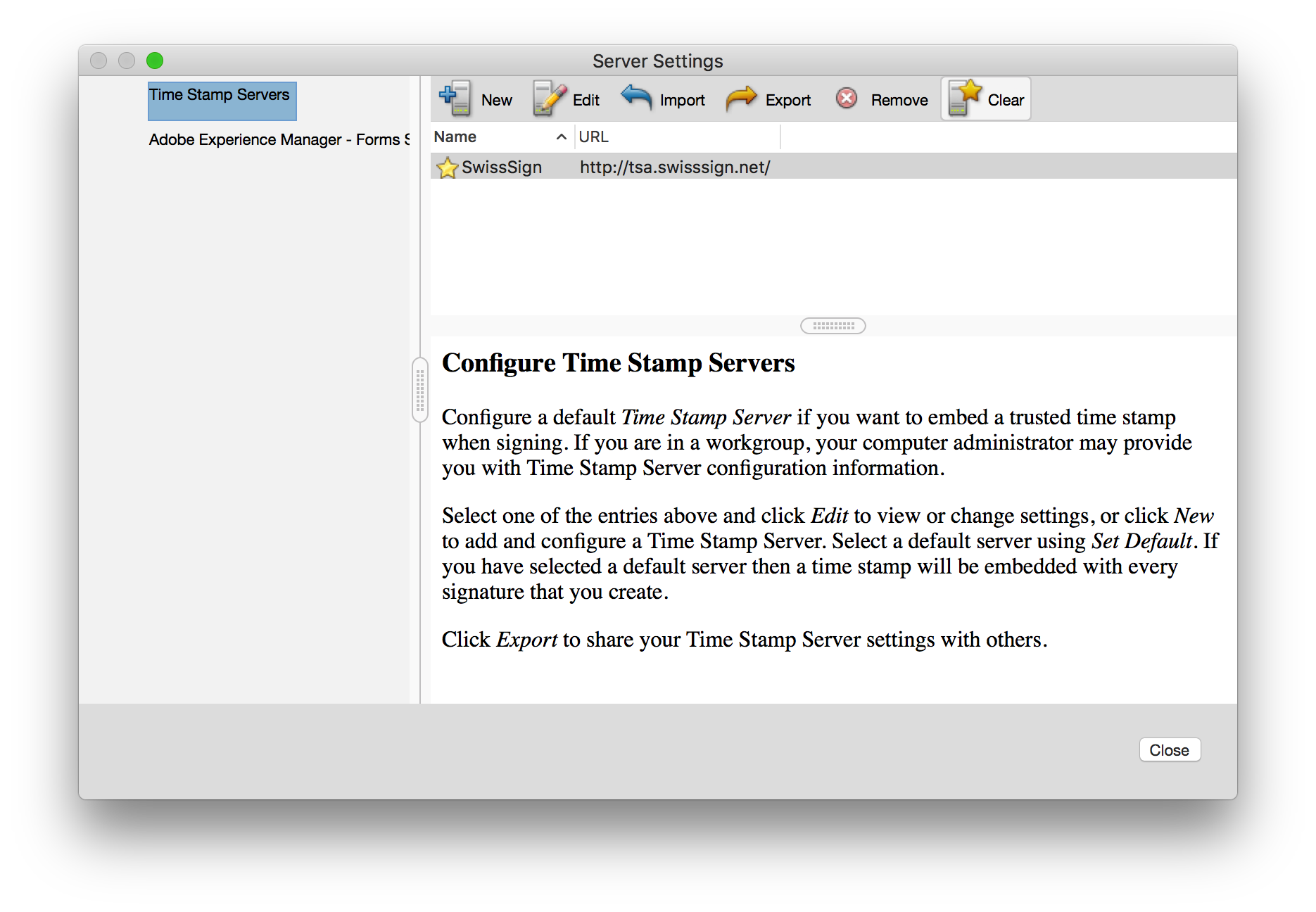Click the Edit pencil icon
The image size is (1316, 912).
click(x=550, y=99)
